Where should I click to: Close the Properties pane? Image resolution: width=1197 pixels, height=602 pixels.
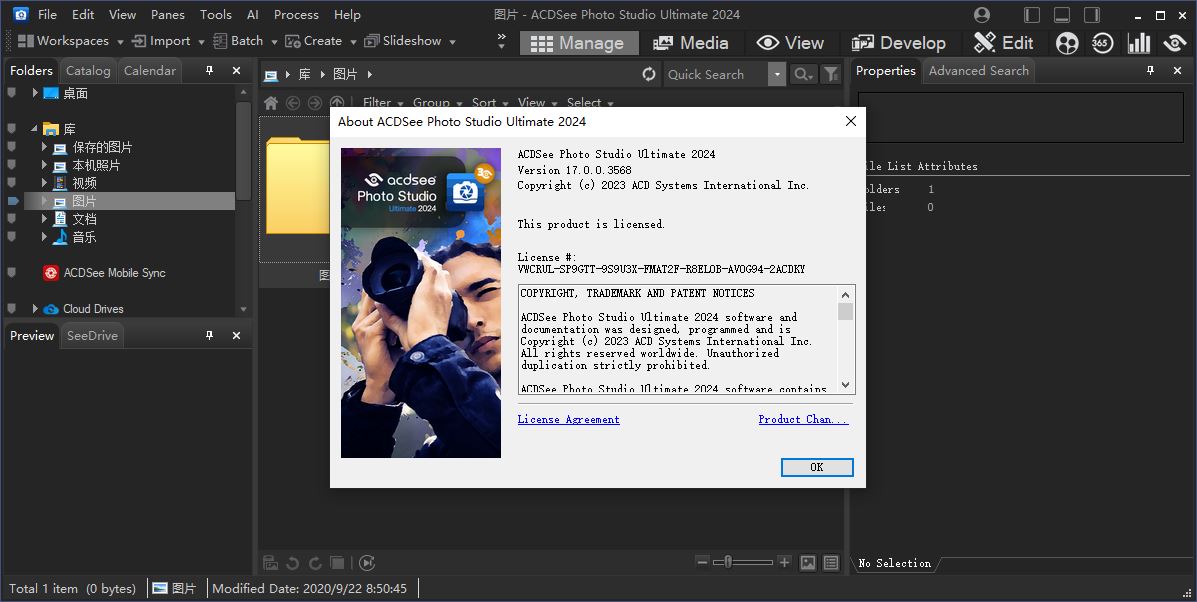click(1177, 70)
